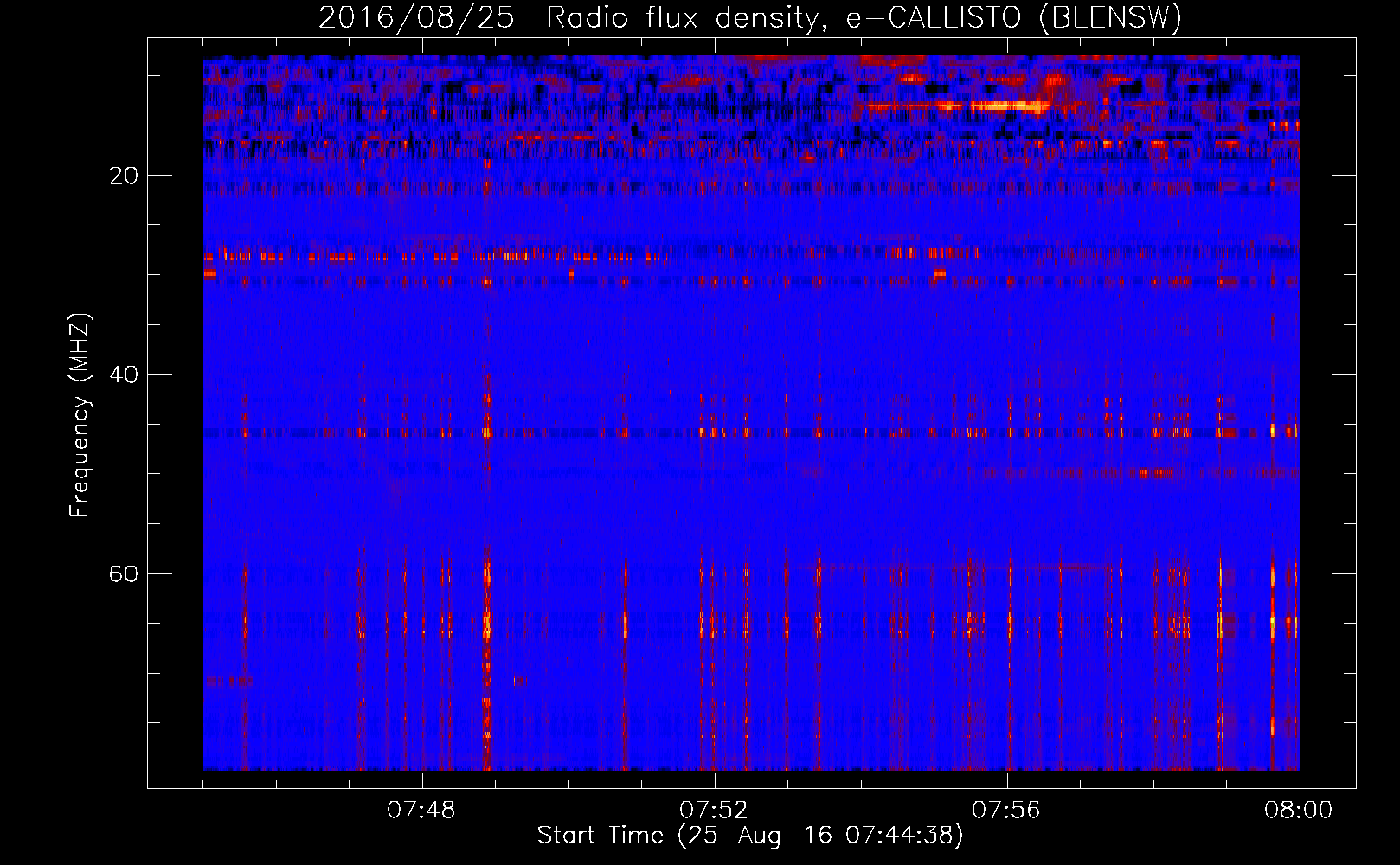Screen dimensions: 1400x865
Task: Click the 'Frequency (MHZ)' axis label
Action: [x=80, y=415]
